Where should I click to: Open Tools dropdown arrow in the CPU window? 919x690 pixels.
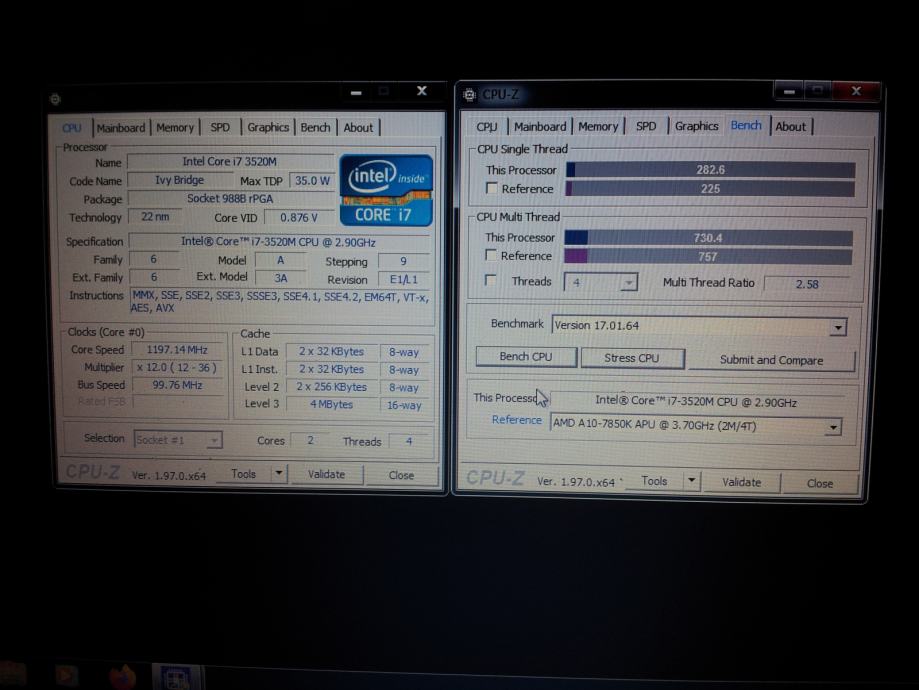click(x=278, y=474)
